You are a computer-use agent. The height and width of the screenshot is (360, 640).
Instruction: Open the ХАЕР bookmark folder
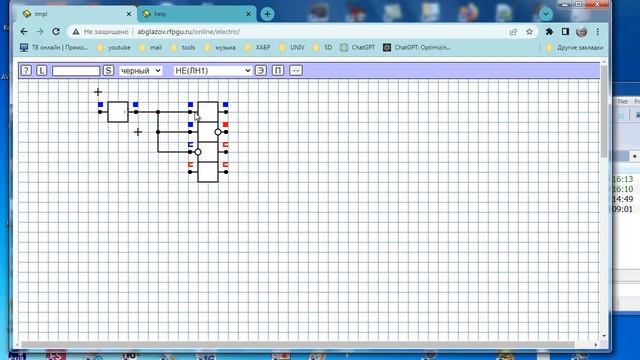pos(258,47)
